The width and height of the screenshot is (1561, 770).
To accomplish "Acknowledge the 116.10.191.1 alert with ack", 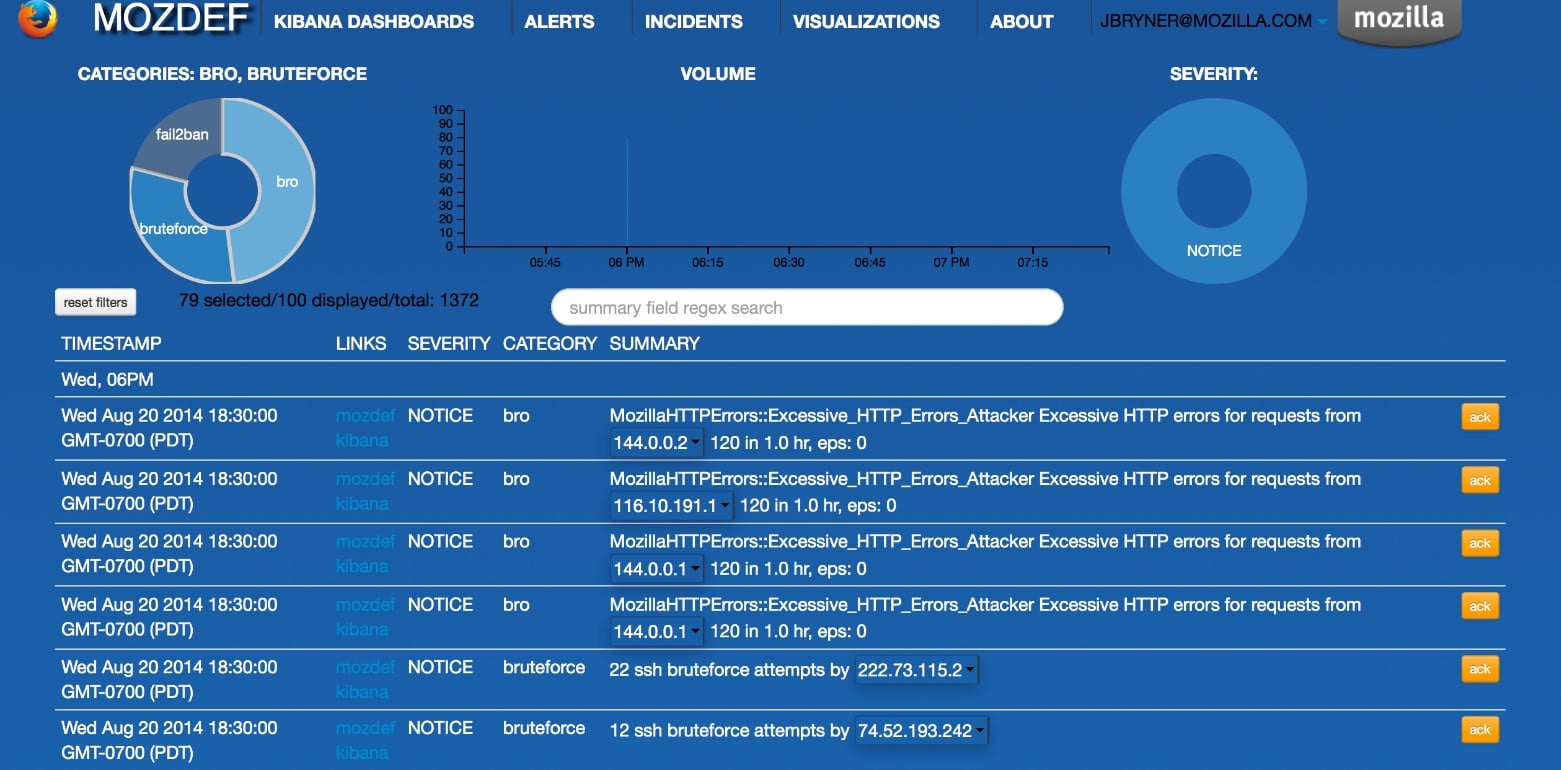I will (1480, 481).
